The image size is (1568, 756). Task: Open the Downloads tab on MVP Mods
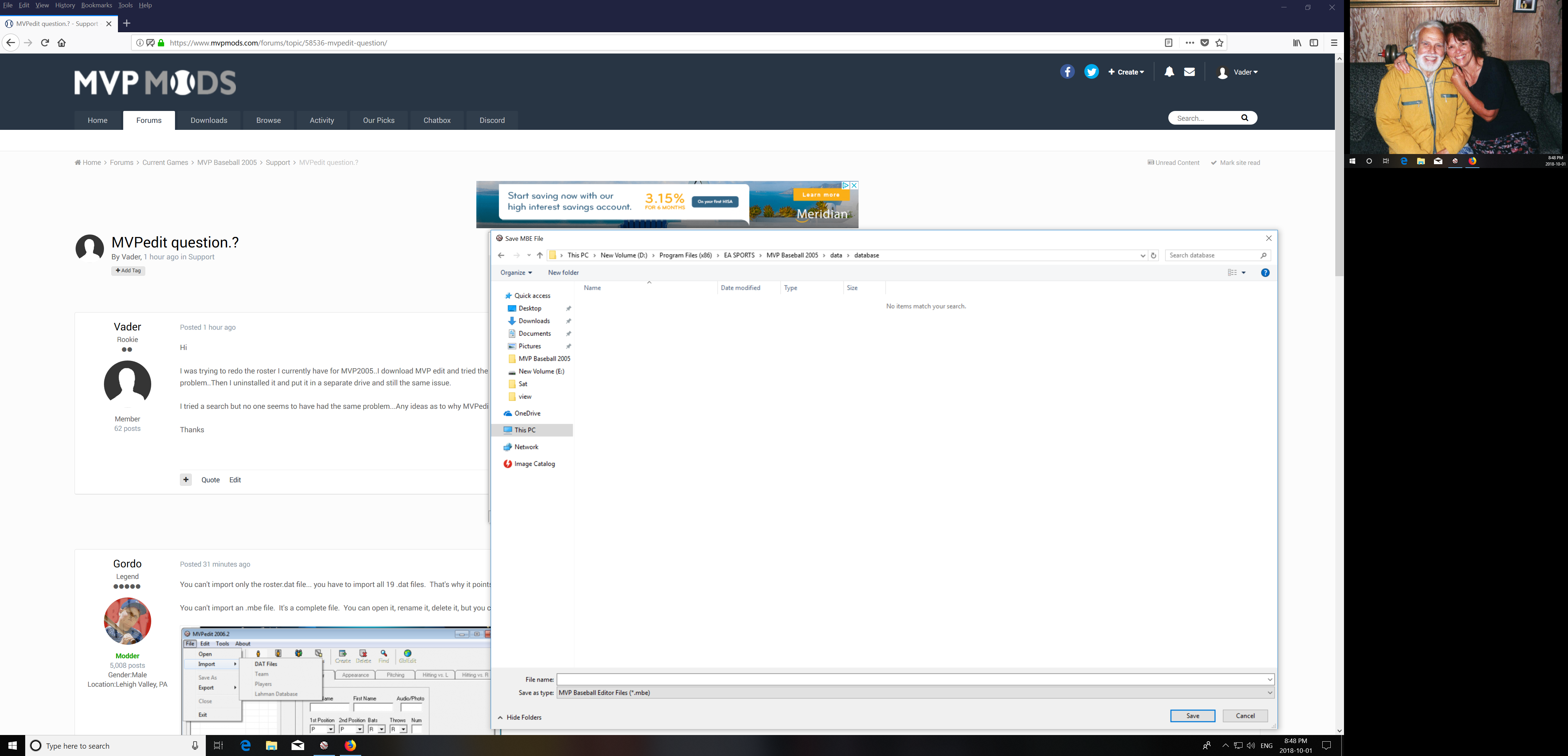[209, 120]
